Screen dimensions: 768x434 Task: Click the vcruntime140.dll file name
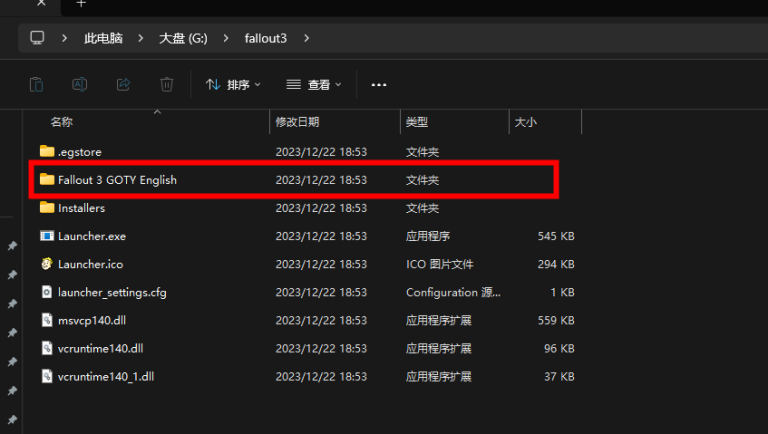100,349
